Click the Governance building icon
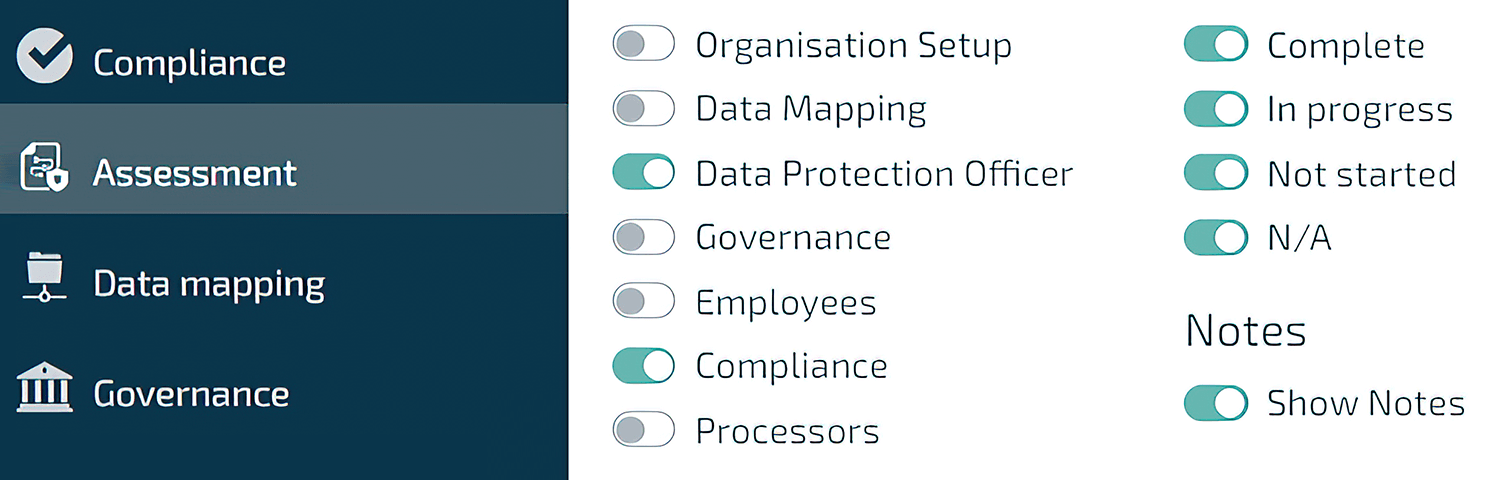 coord(45,387)
